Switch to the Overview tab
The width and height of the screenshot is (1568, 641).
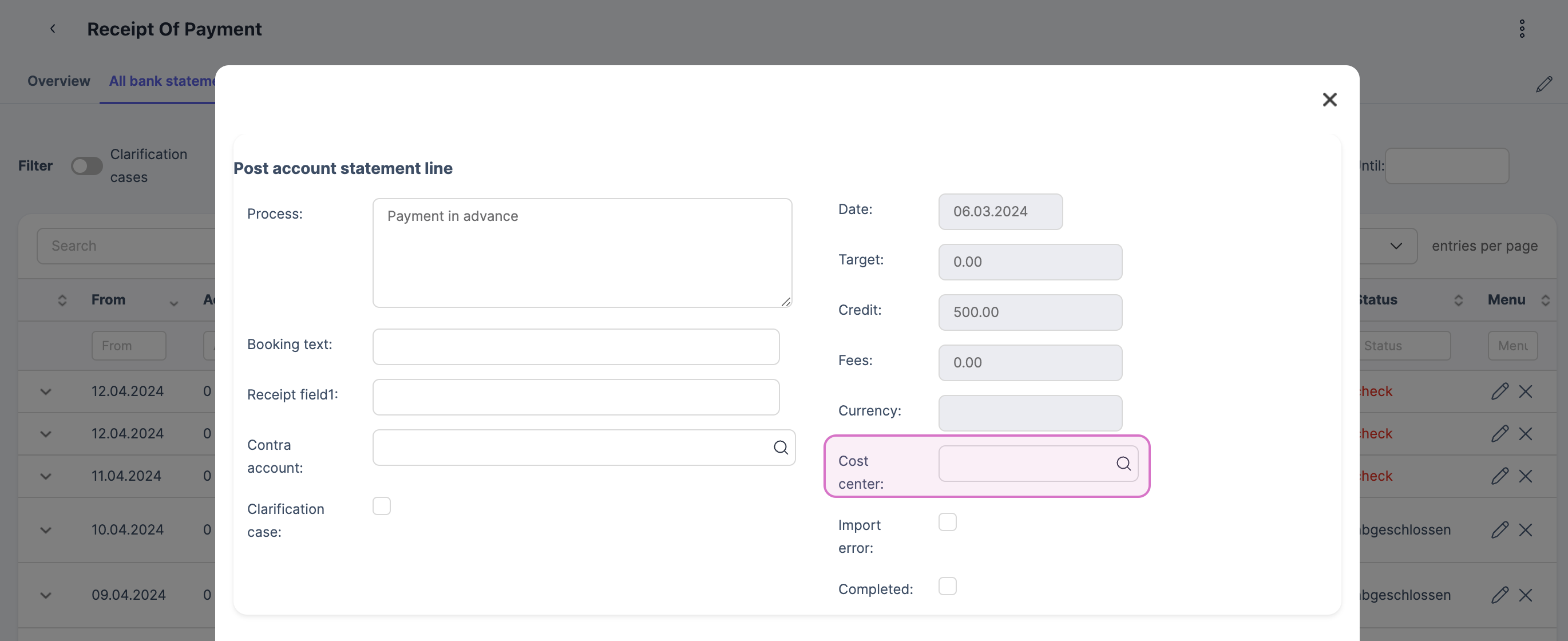[x=58, y=80]
